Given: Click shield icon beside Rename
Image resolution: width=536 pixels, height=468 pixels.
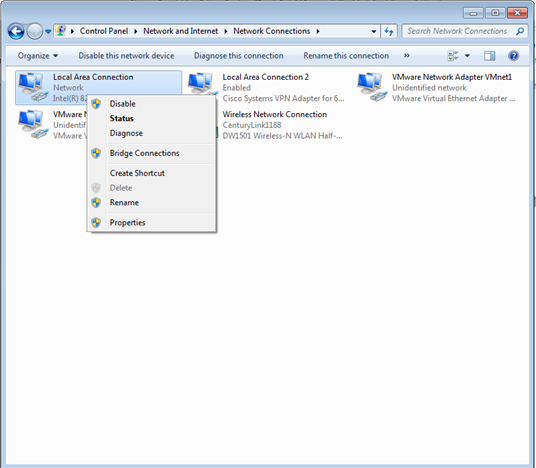Looking at the screenshot, I should (x=96, y=202).
